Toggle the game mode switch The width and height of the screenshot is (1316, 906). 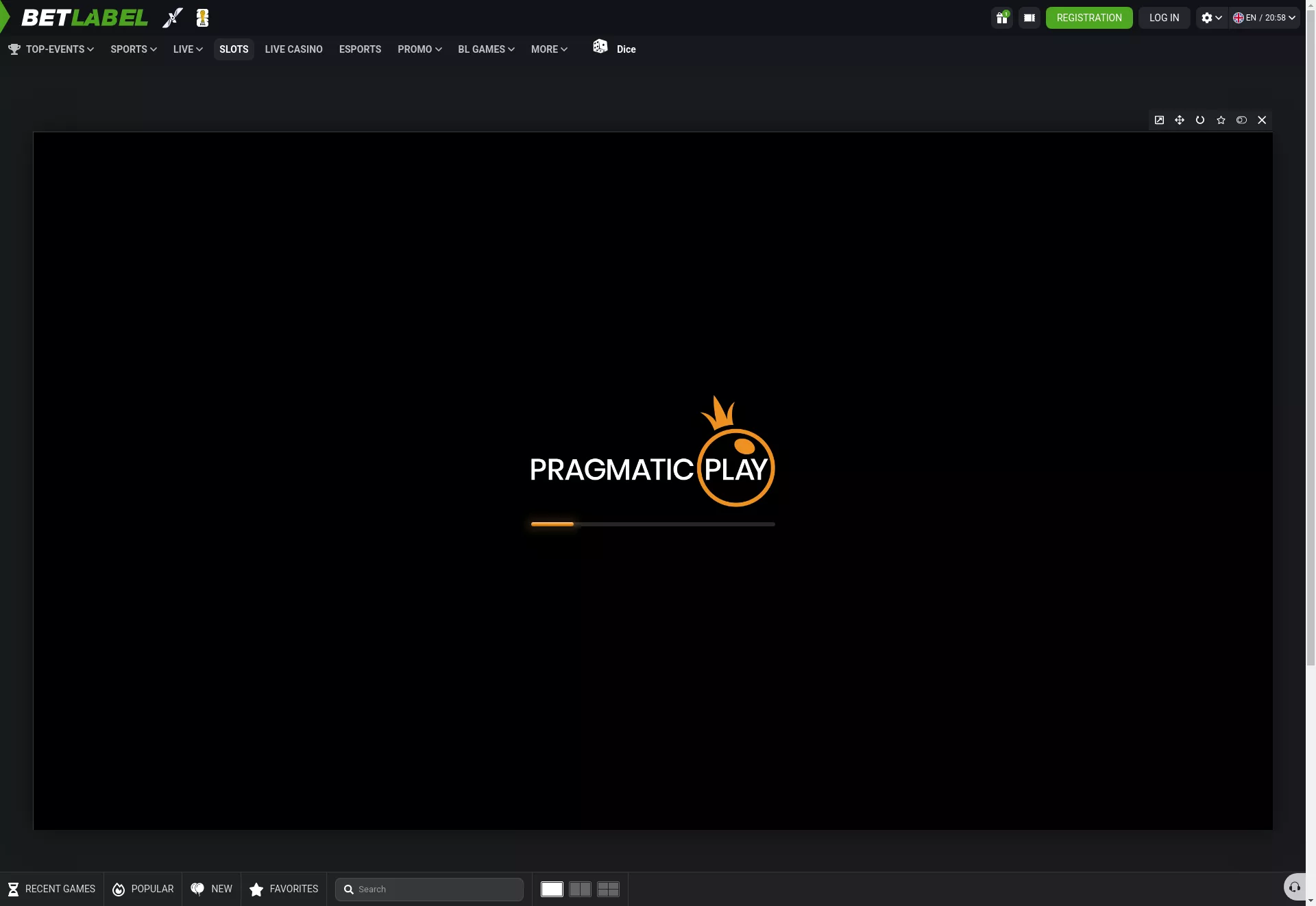point(1241,120)
